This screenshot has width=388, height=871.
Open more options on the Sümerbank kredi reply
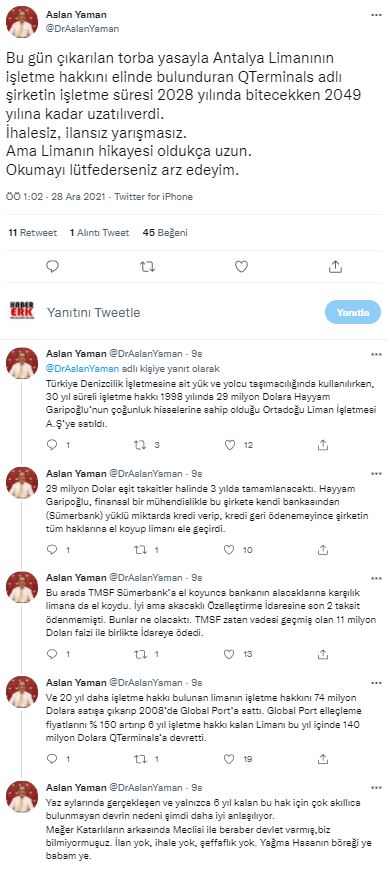376,474
